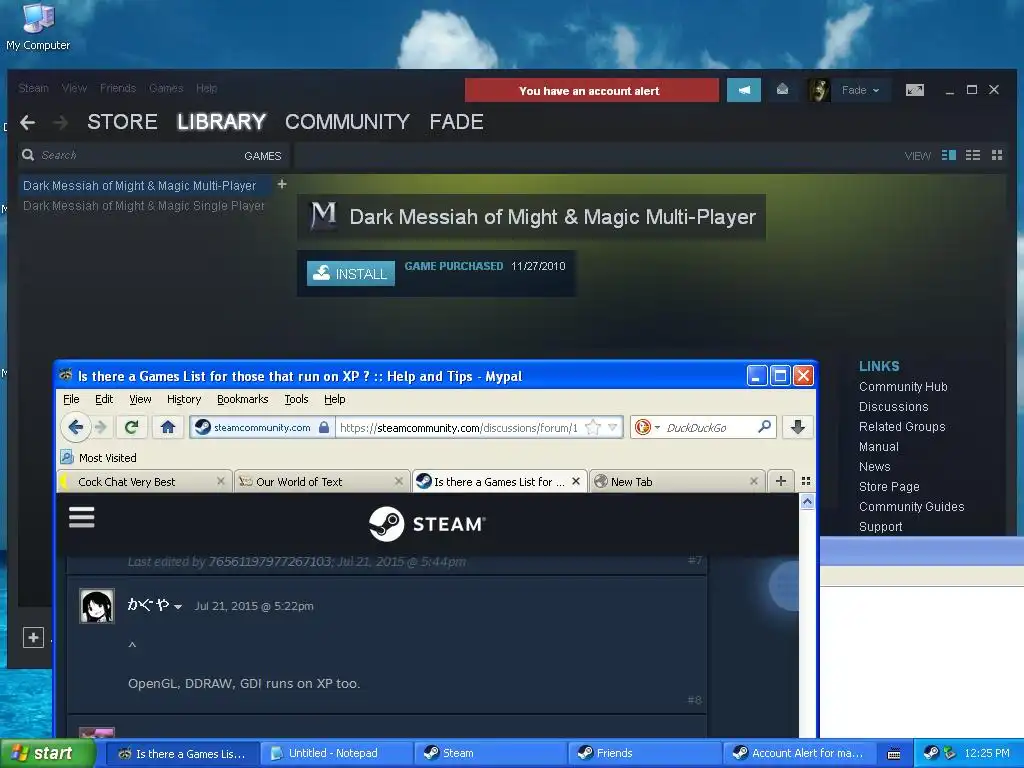Open the Steam announcements megaphone icon

(x=744, y=90)
